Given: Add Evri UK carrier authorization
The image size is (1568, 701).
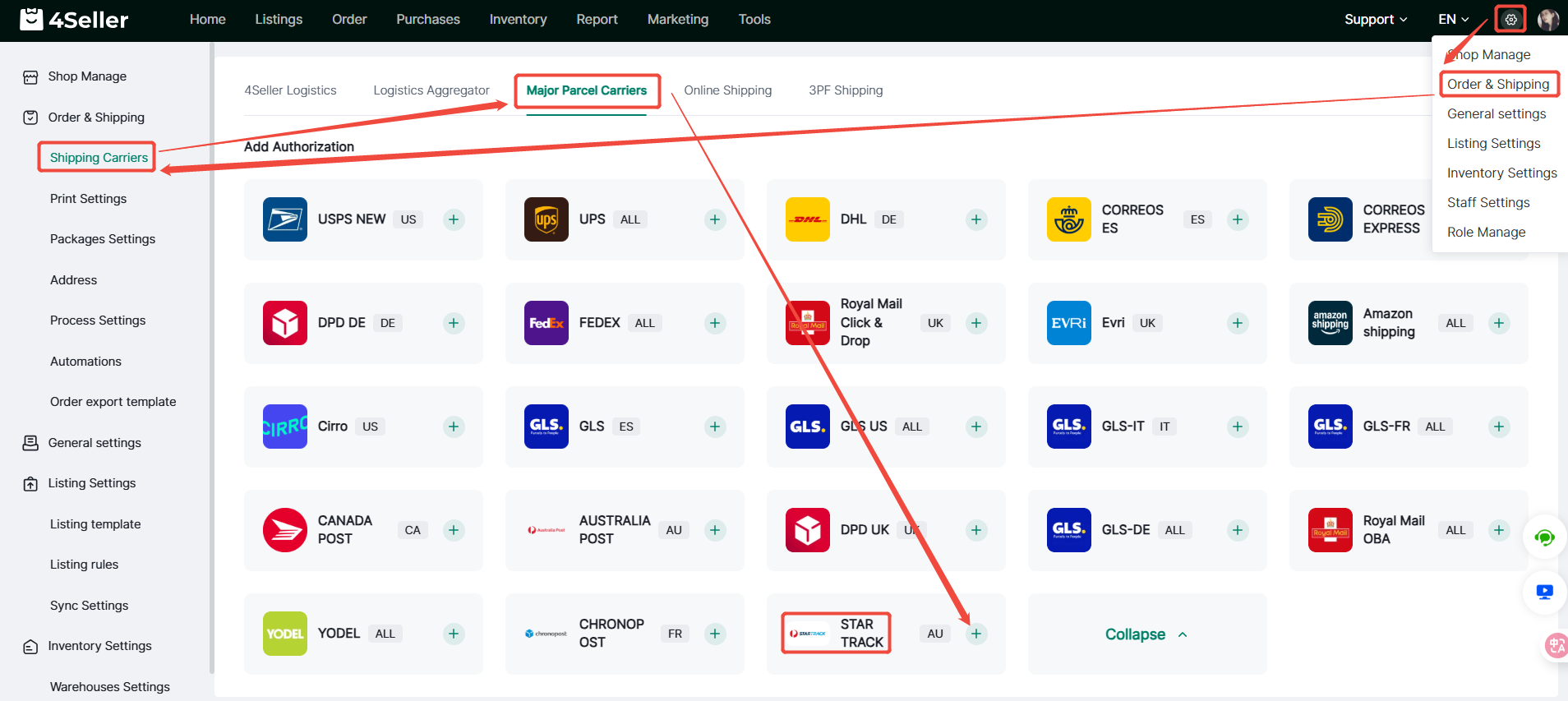Looking at the screenshot, I should 1238,323.
